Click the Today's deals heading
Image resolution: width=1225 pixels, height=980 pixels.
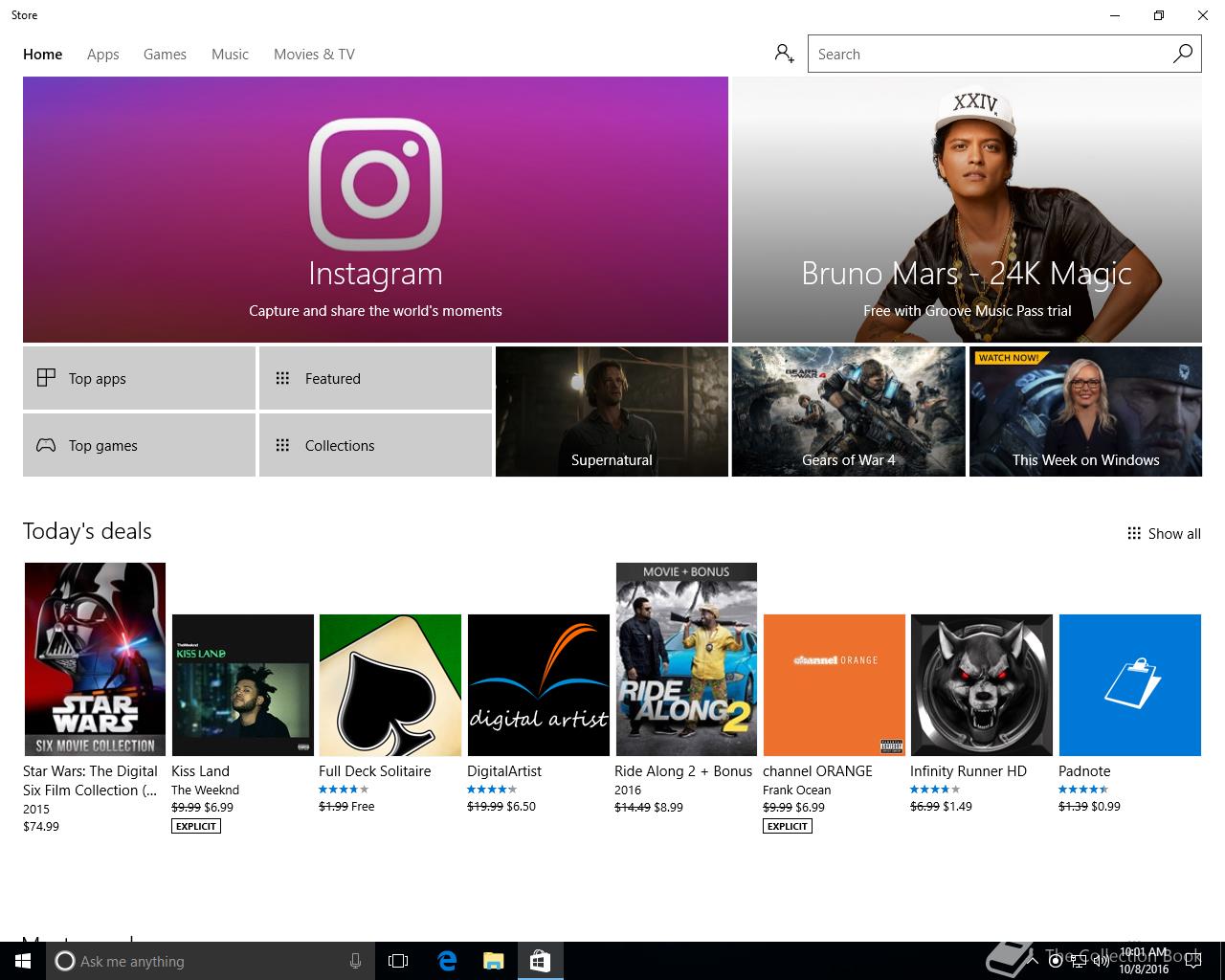click(87, 531)
